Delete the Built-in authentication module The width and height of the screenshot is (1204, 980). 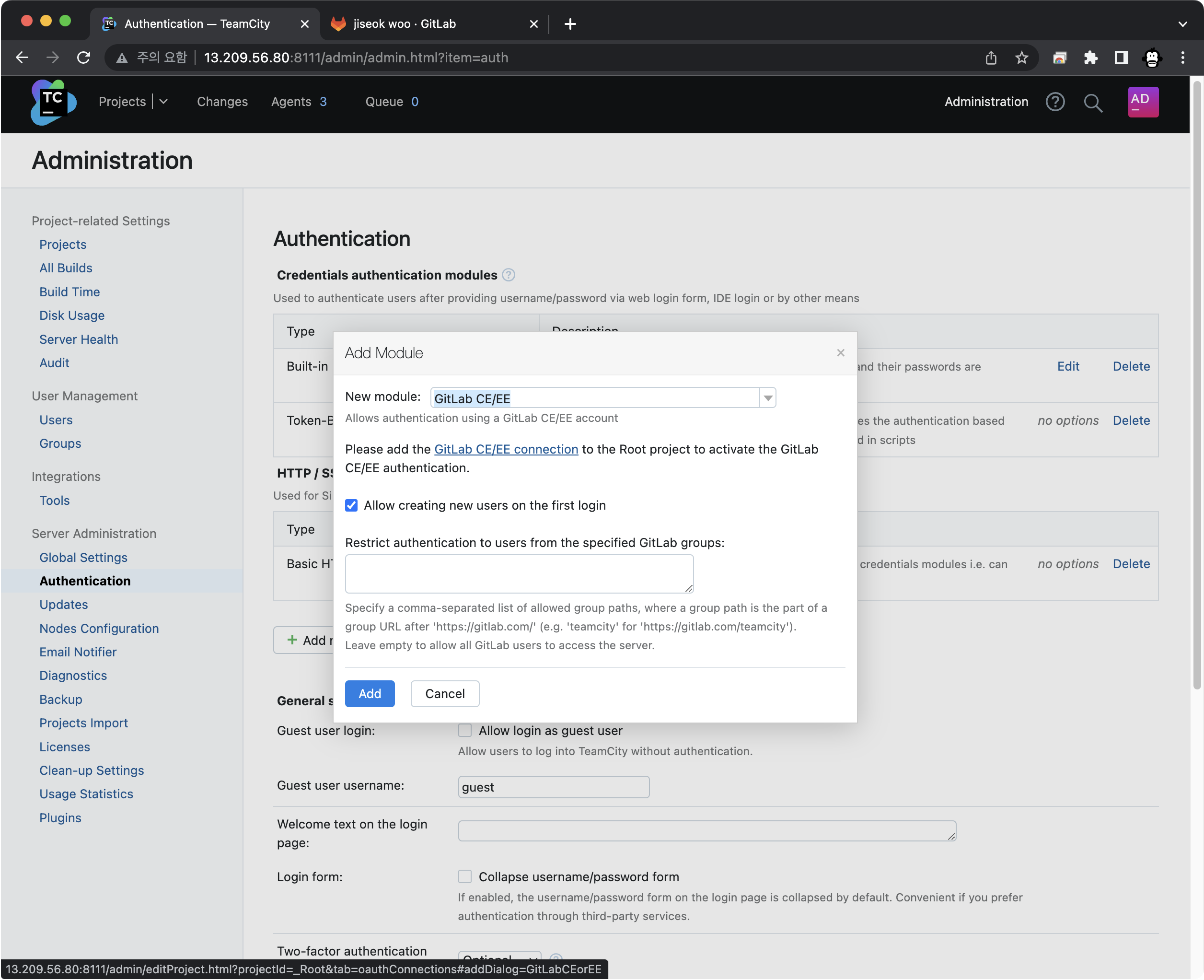1131,366
